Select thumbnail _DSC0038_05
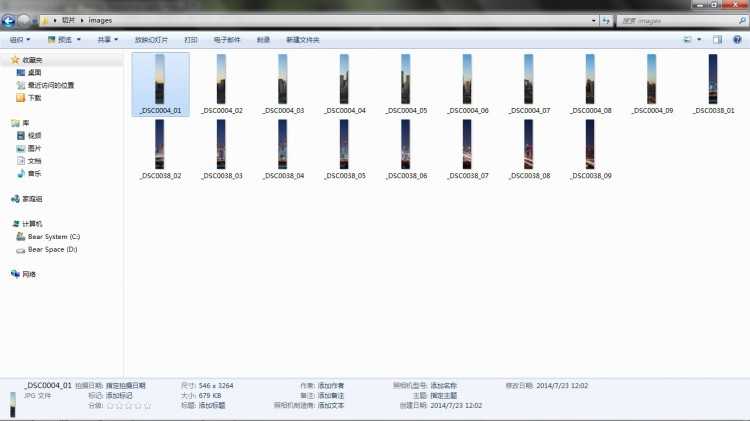Image resolution: width=750 pixels, height=421 pixels. tap(344, 146)
